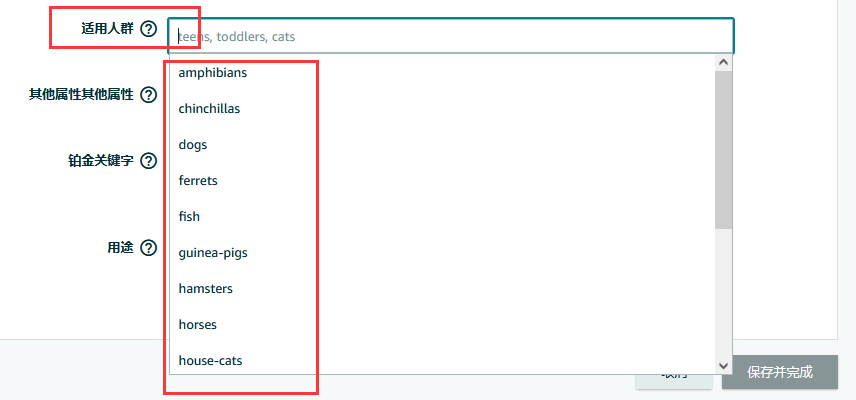This screenshot has height=400, width=856.
Task: Select "amphibians" from the dropdown list
Action: 213,73
